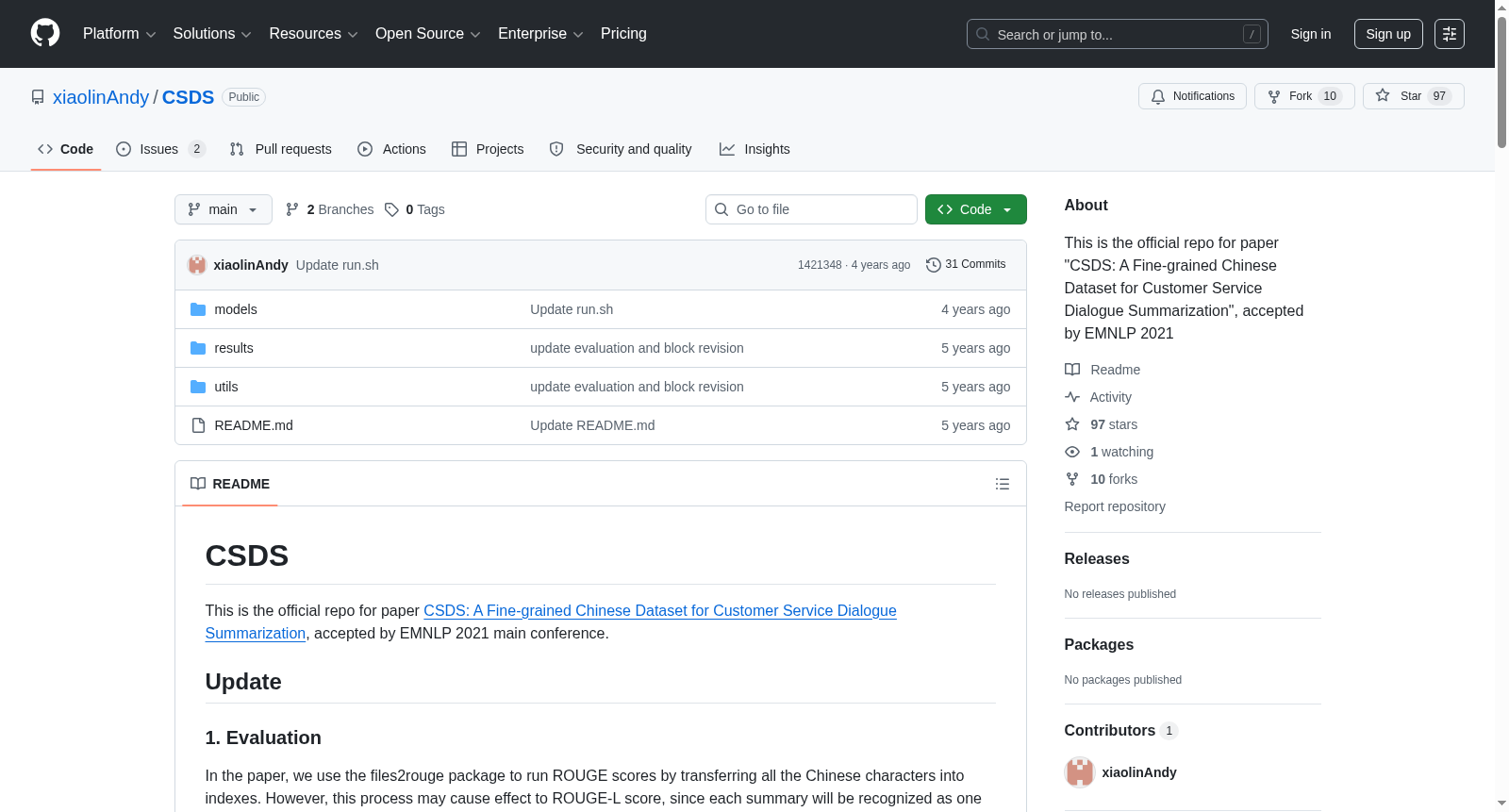Click the branches icon beside 2 Branches
The height and width of the screenshot is (812, 1509).
(292, 209)
